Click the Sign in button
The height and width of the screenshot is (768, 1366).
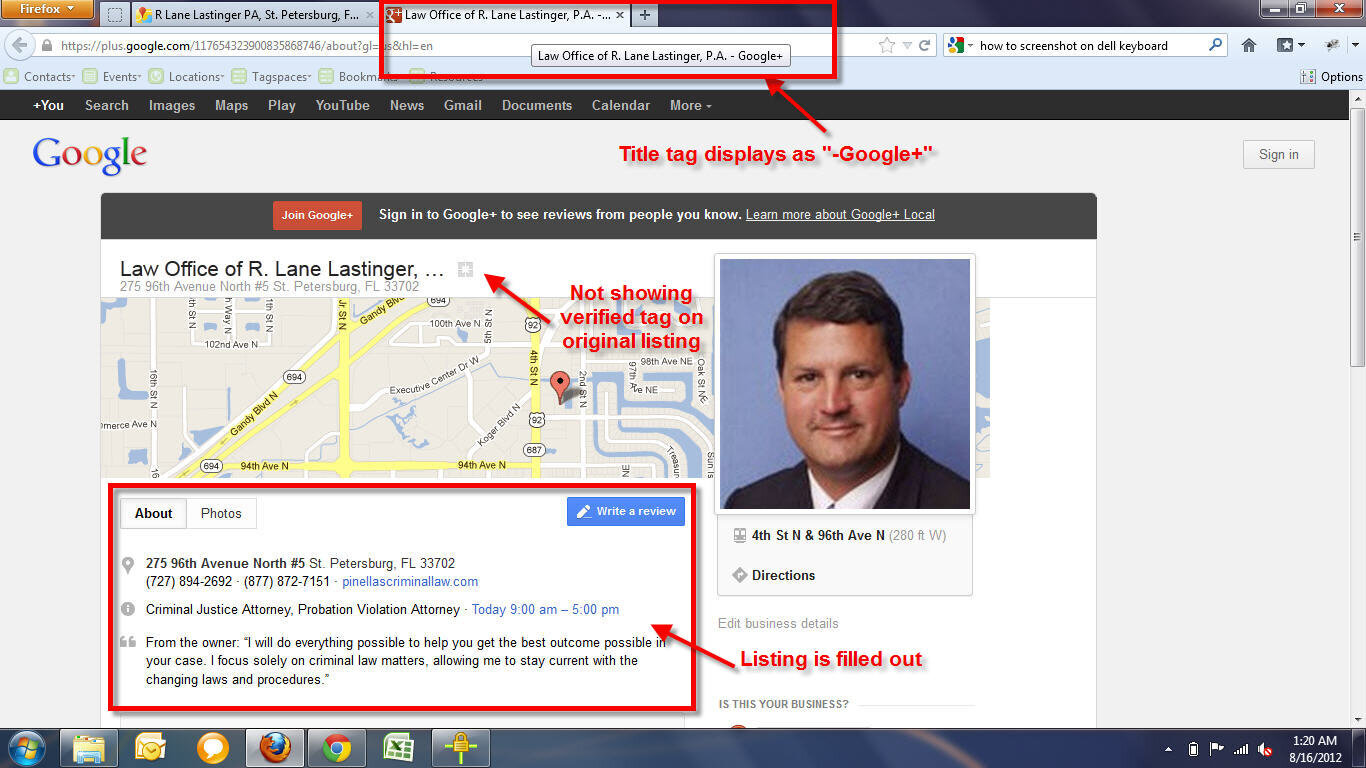pos(1279,154)
